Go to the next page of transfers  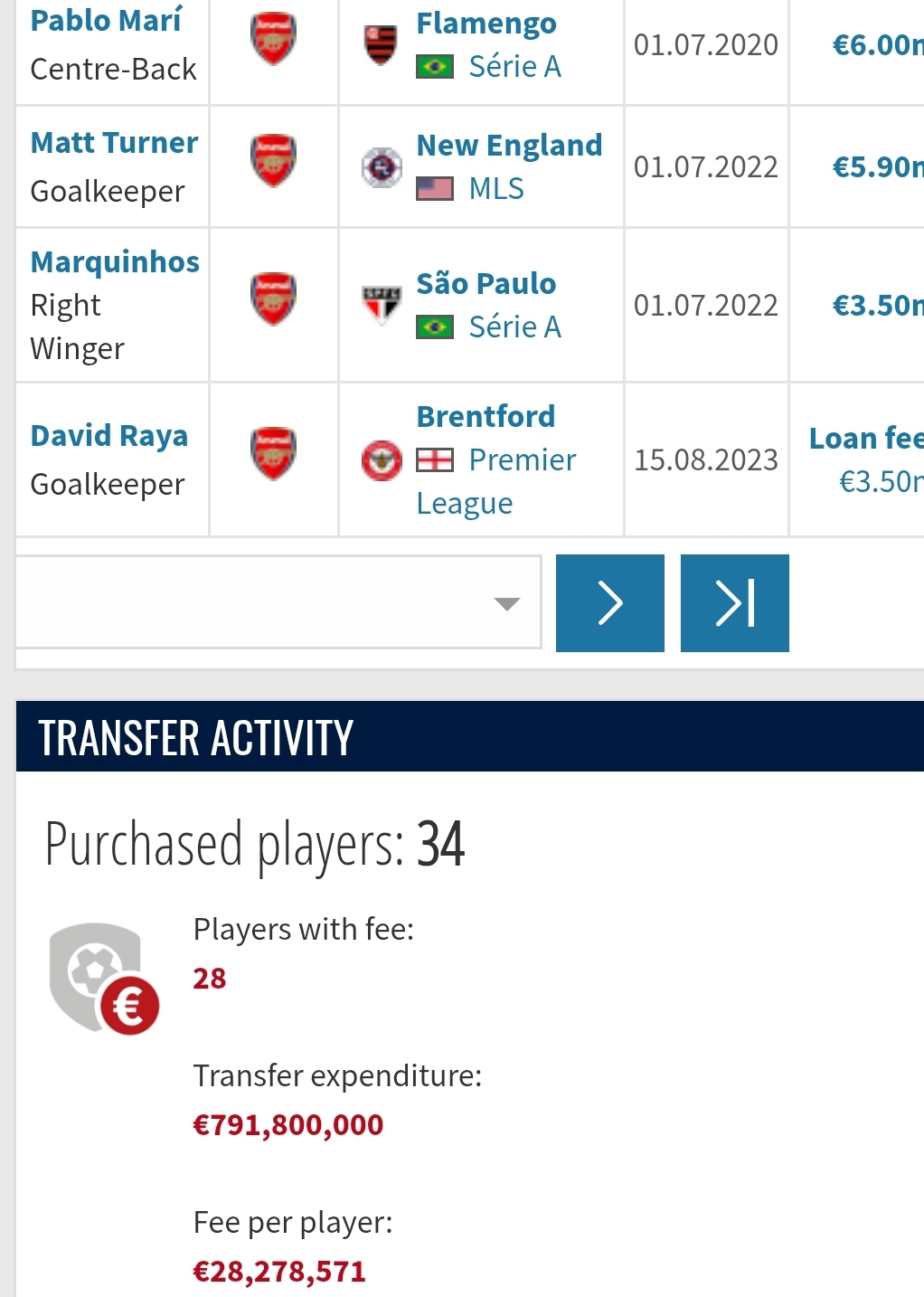610,603
